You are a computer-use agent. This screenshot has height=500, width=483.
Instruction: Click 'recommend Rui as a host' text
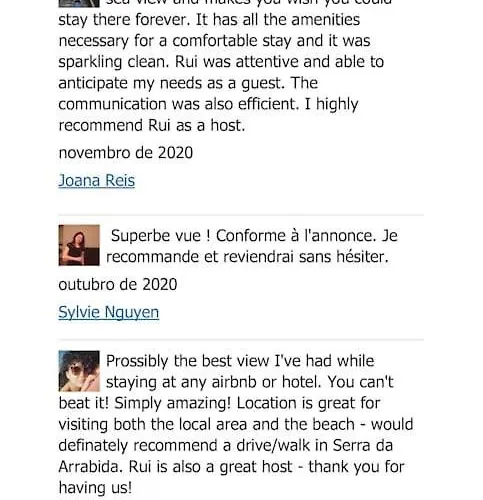152,126
